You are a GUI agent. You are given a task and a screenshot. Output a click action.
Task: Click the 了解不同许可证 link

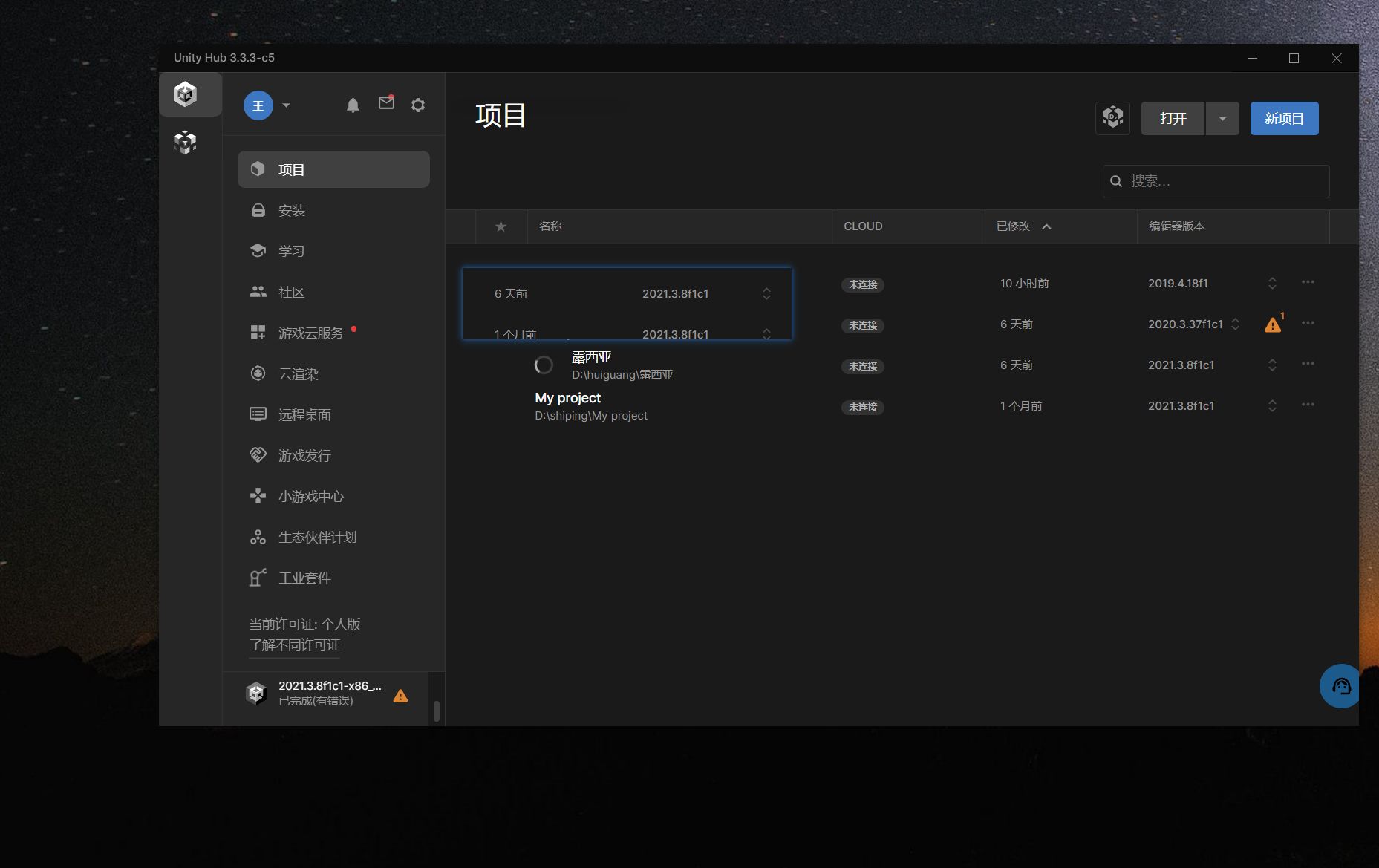point(295,645)
